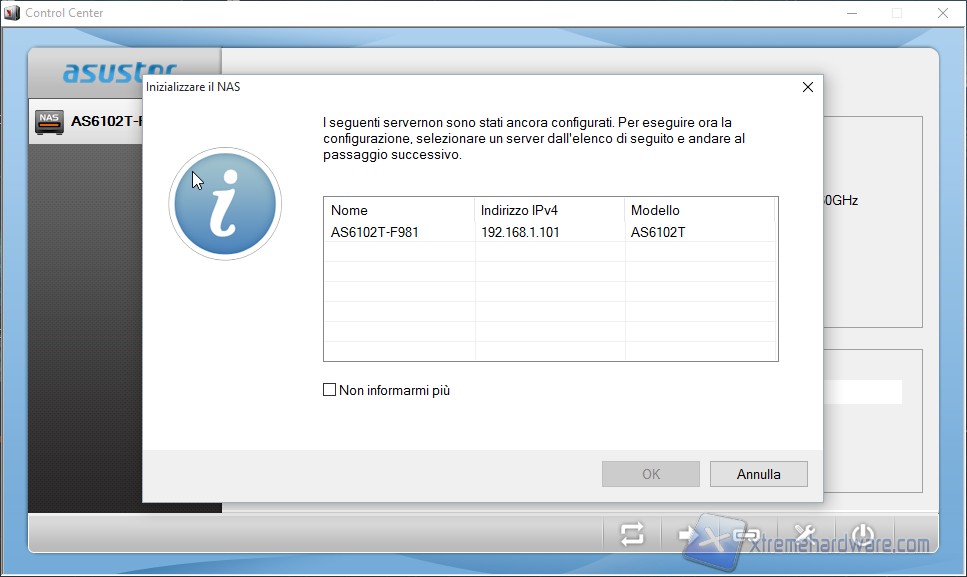Click the refresh scan icon in bottom toolbar
This screenshot has width=967, height=577.
(632, 534)
